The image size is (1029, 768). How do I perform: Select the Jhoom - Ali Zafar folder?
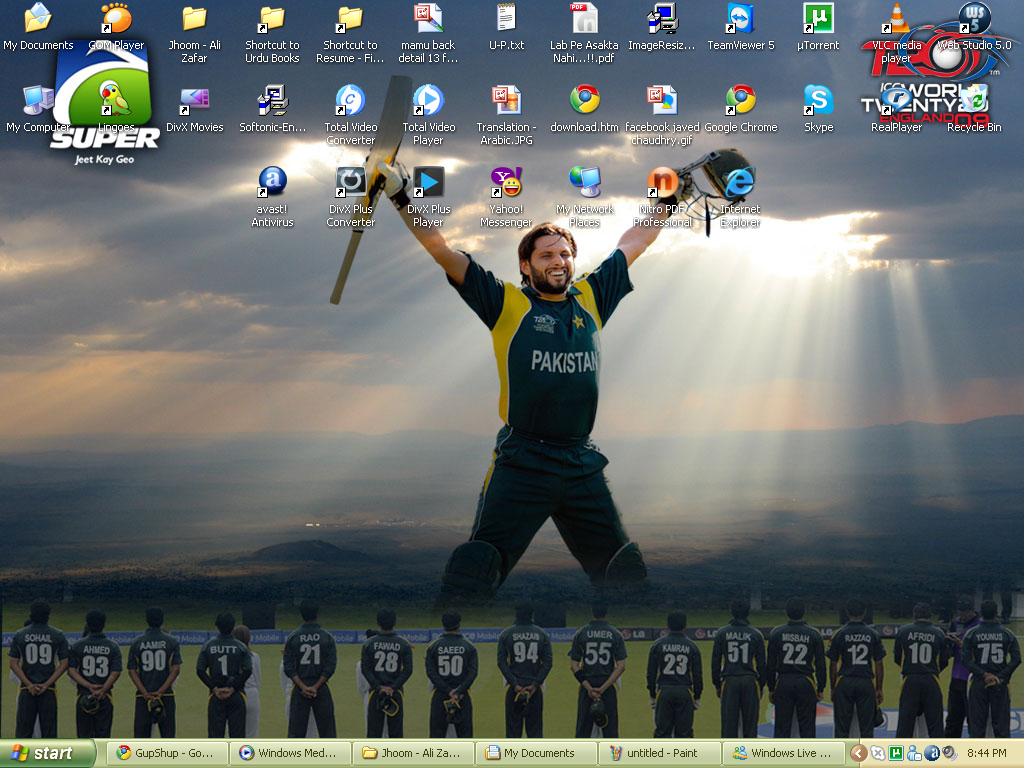194,20
